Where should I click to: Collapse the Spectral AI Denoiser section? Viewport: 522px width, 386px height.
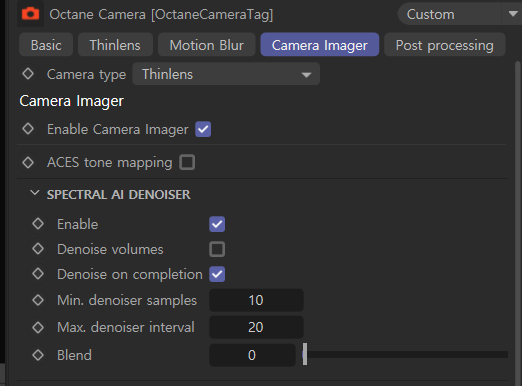point(35,193)
